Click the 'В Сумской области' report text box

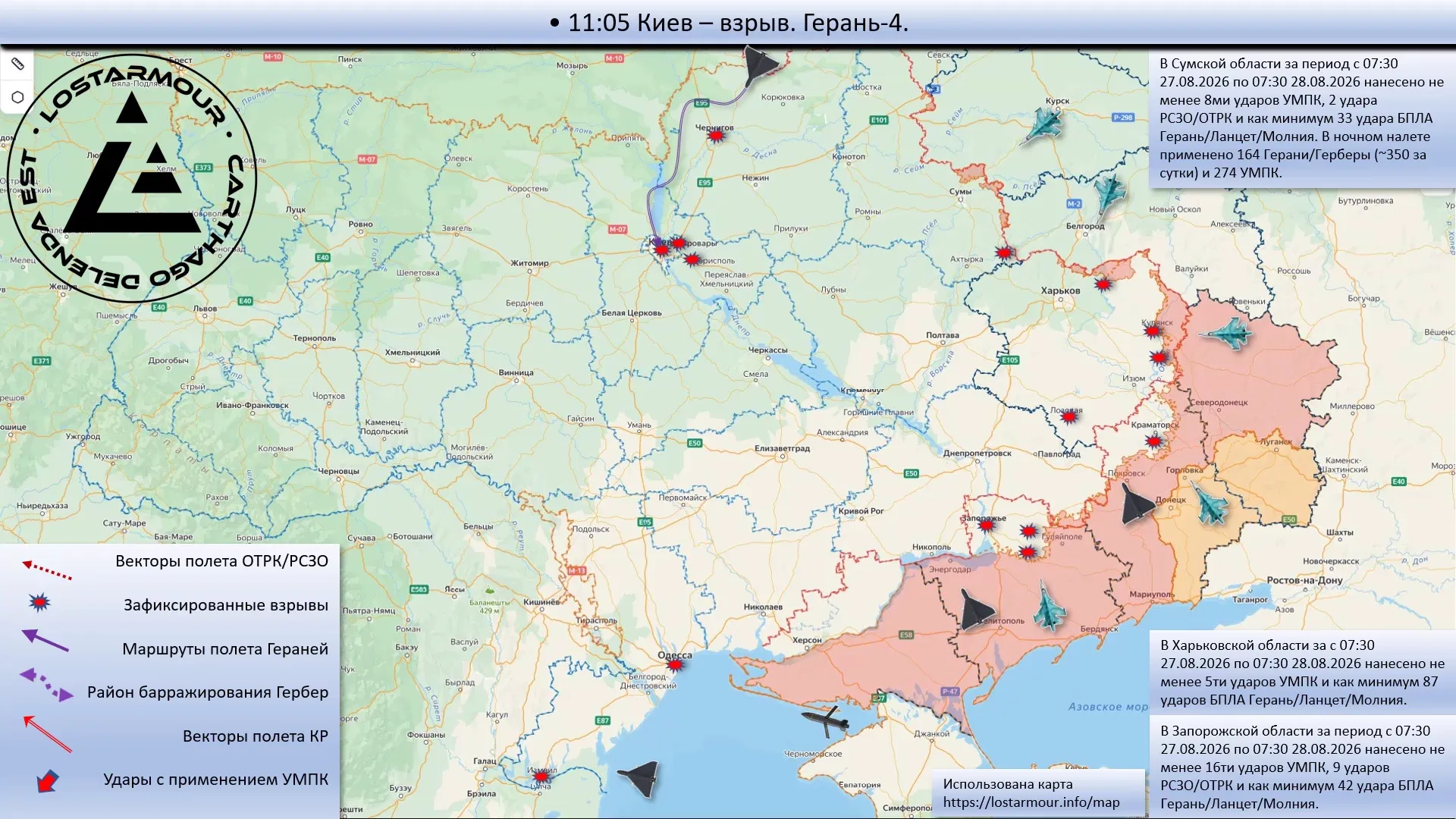click(x=1302, y=118)
